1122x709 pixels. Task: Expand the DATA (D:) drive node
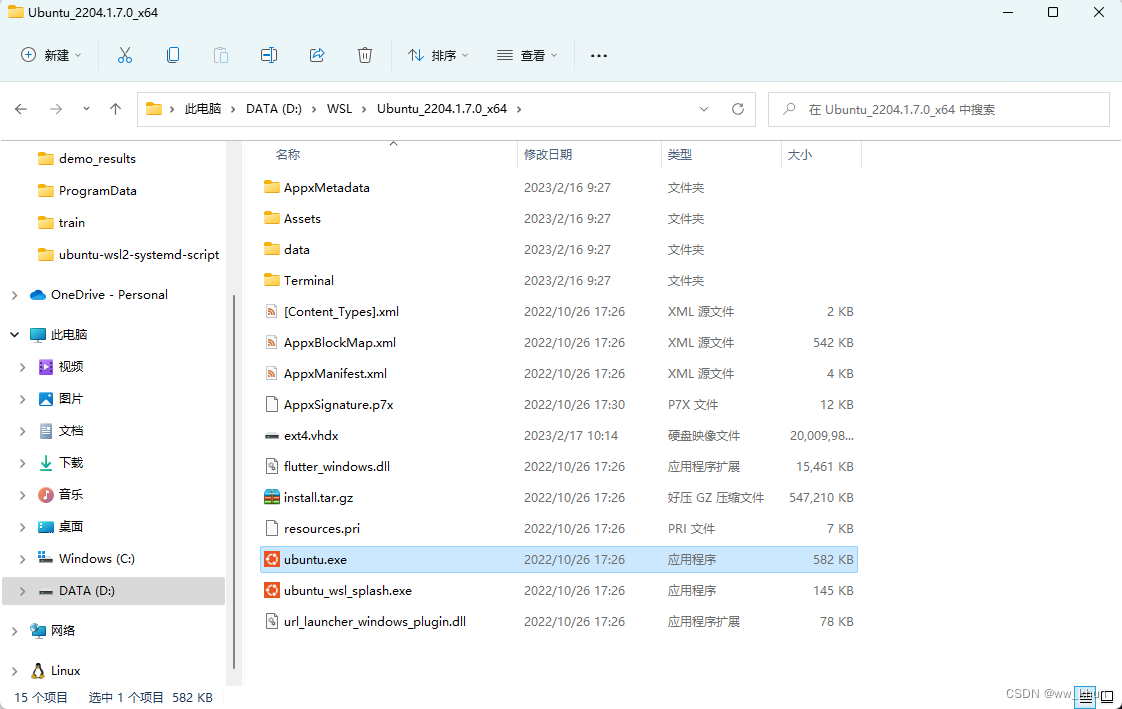(x=22, y=591)
